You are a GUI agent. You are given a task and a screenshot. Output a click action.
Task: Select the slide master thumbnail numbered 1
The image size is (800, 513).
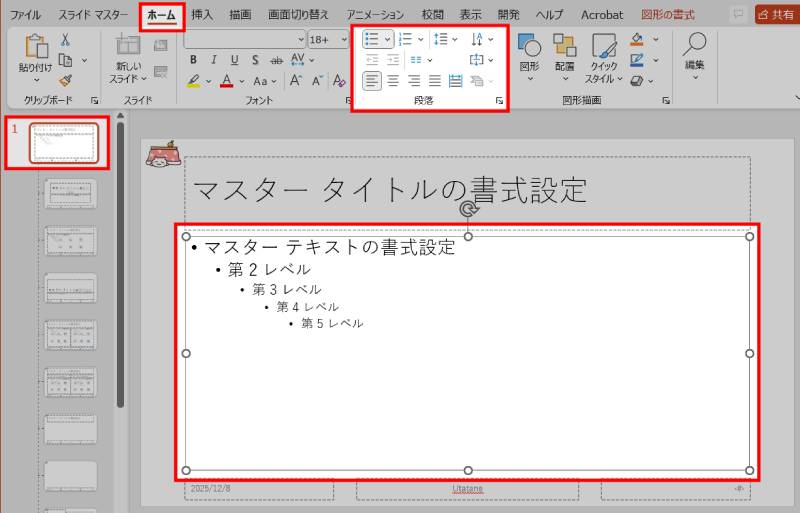pyautogui.click(x=64, y=143)
